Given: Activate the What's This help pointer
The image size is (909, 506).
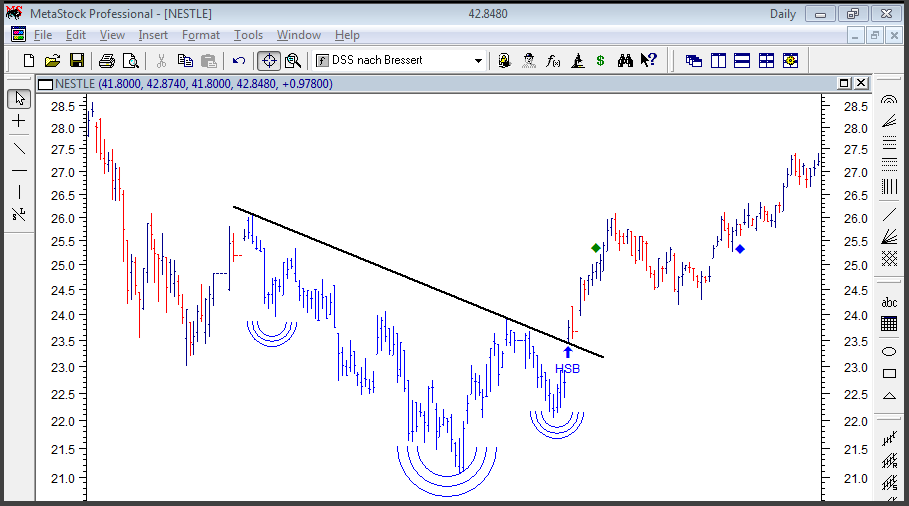Looking at the screenshot, I should tap(649, 60).
